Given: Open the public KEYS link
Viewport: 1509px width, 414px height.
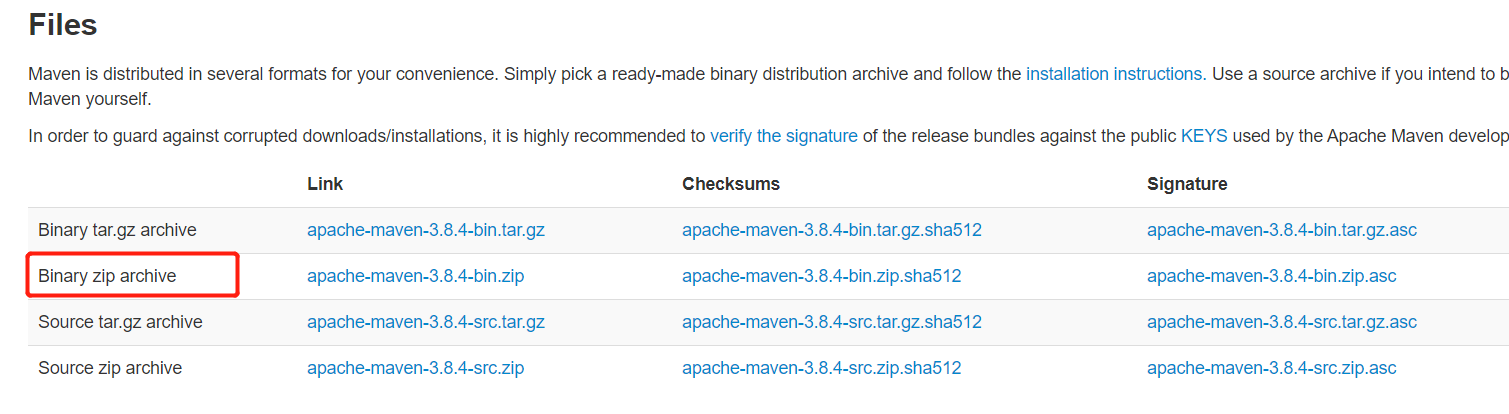Looking at the screenshot, I should (1204, 136).
